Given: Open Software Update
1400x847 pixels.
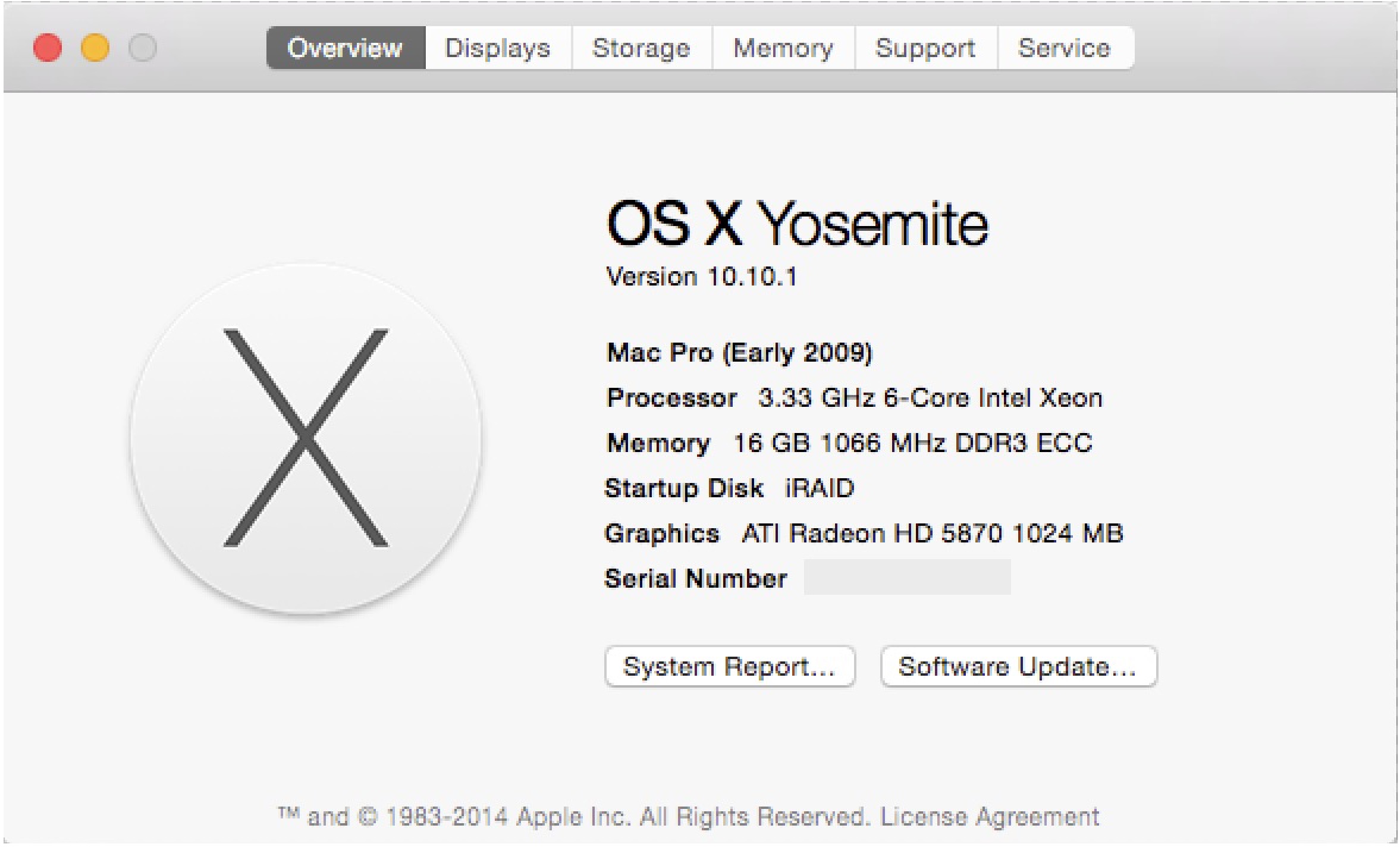Looking at the screenshot, I should pos(1018,666).
